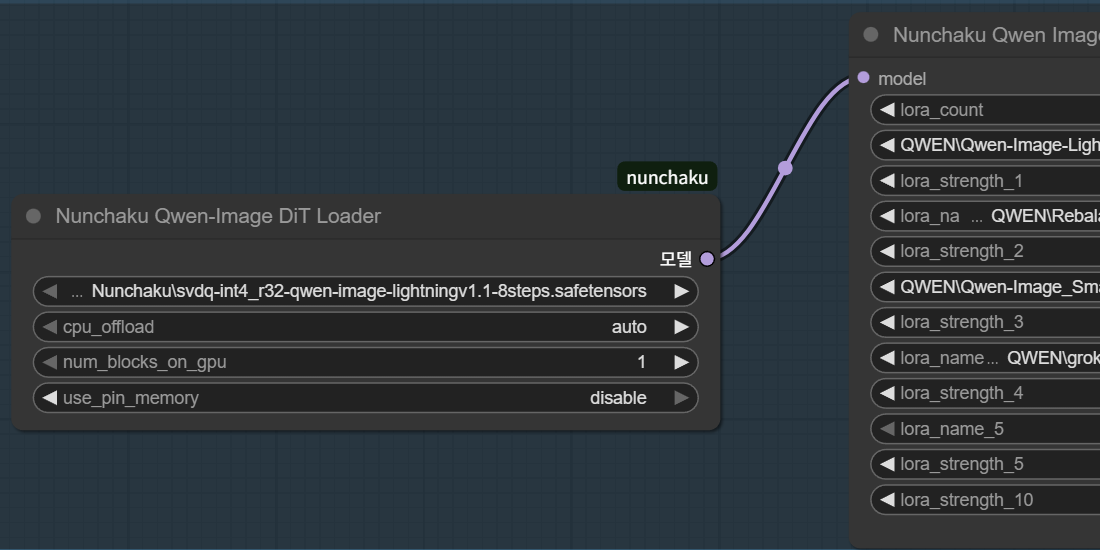
Task: Click left arrow of lora_count
Action: tap(887, 109)
